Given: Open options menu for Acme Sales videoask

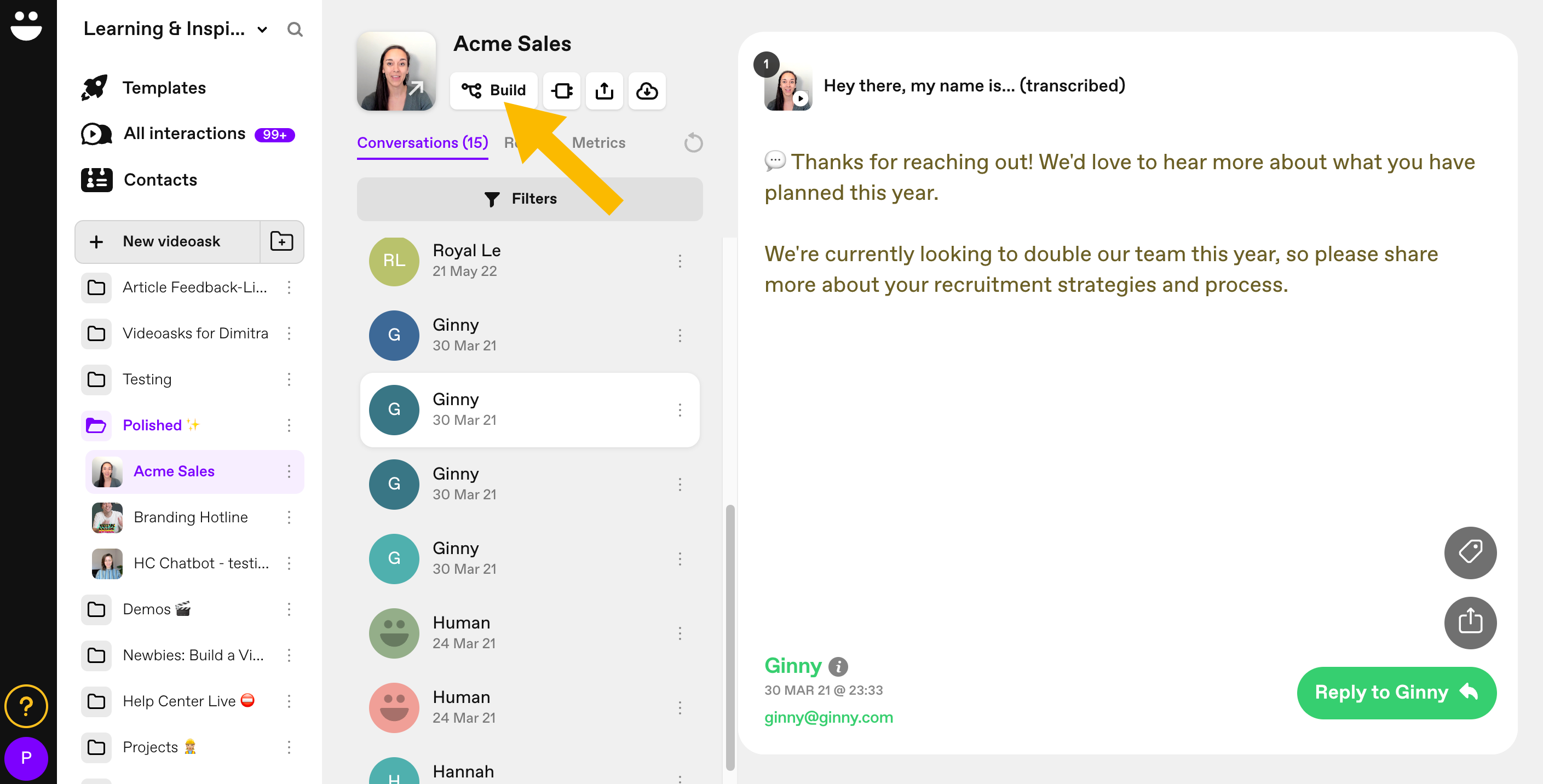Looking at the screenshot, I should coord(289,471).
